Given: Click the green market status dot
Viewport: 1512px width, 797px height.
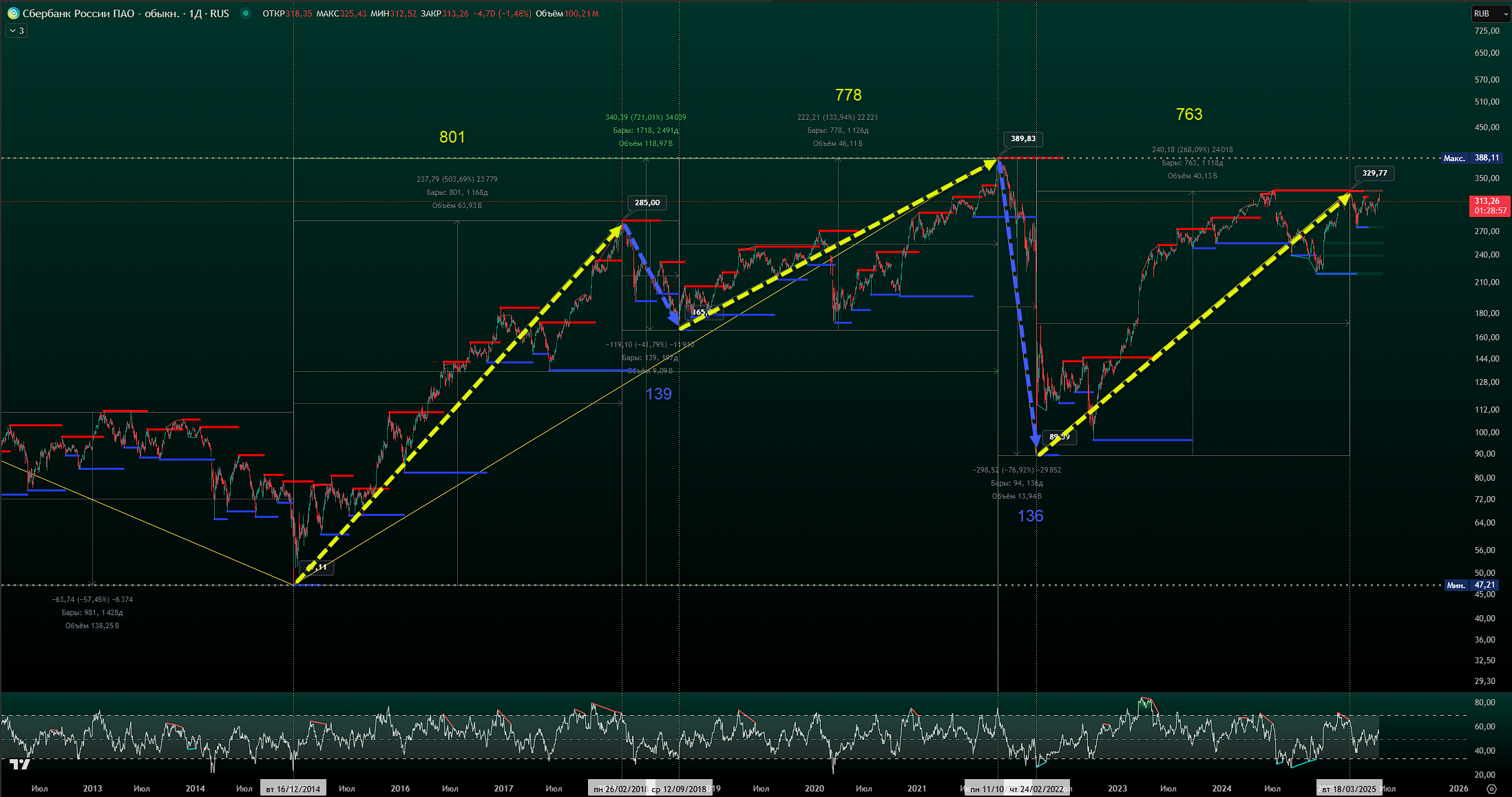Looking at the screenshot, I should click(245, 13).
